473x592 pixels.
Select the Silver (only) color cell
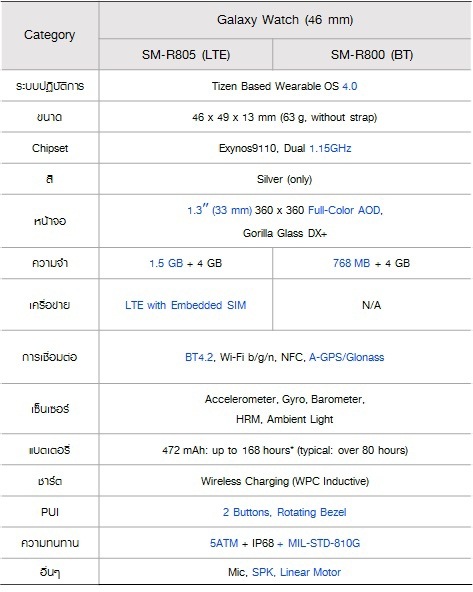coord(285,179)
